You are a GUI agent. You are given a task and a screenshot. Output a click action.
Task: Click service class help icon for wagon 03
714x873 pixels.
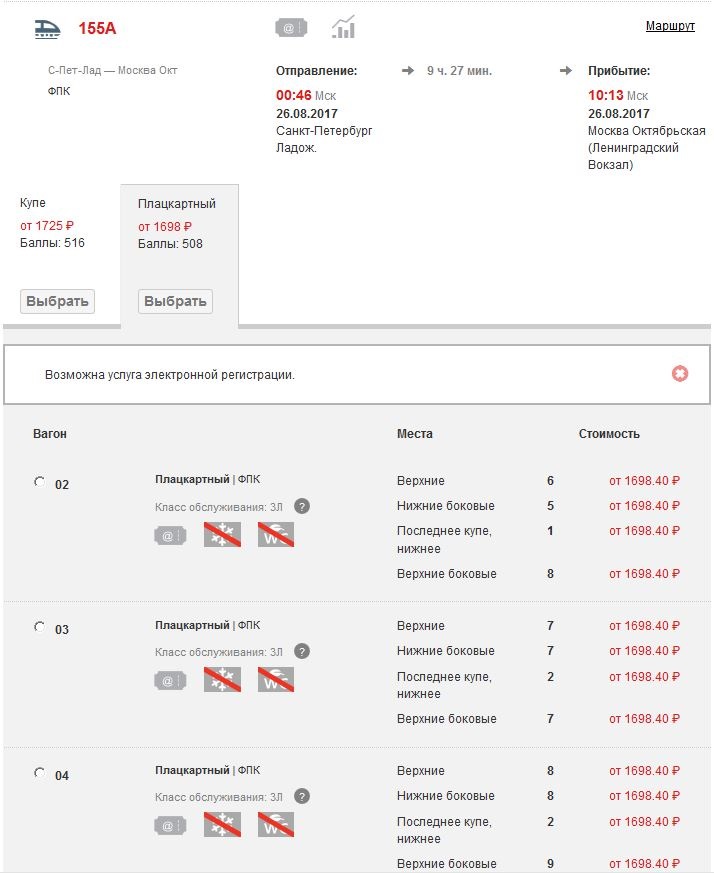pyautogui.click(x=302, y=651)
